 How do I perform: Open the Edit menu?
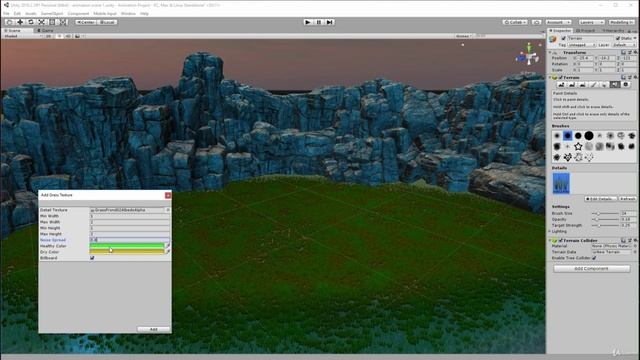point(17,13)
